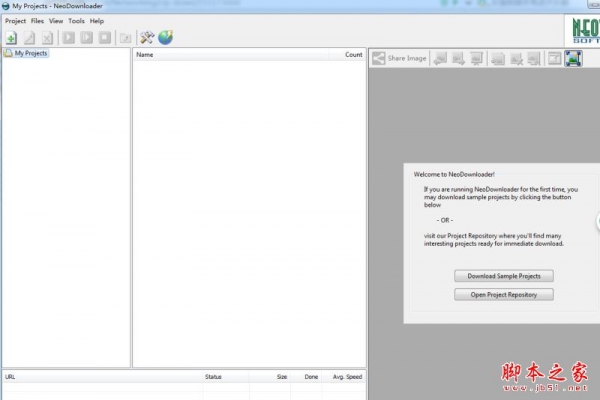
Task: Open the Tools menu
Action: click(x=76, y=21)
